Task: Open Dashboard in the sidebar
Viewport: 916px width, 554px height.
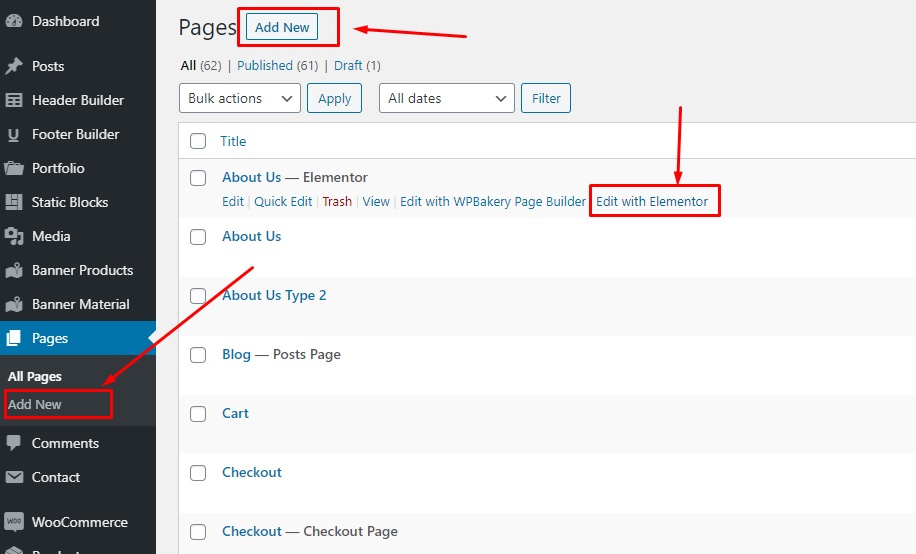Action: tap(65, 21)
